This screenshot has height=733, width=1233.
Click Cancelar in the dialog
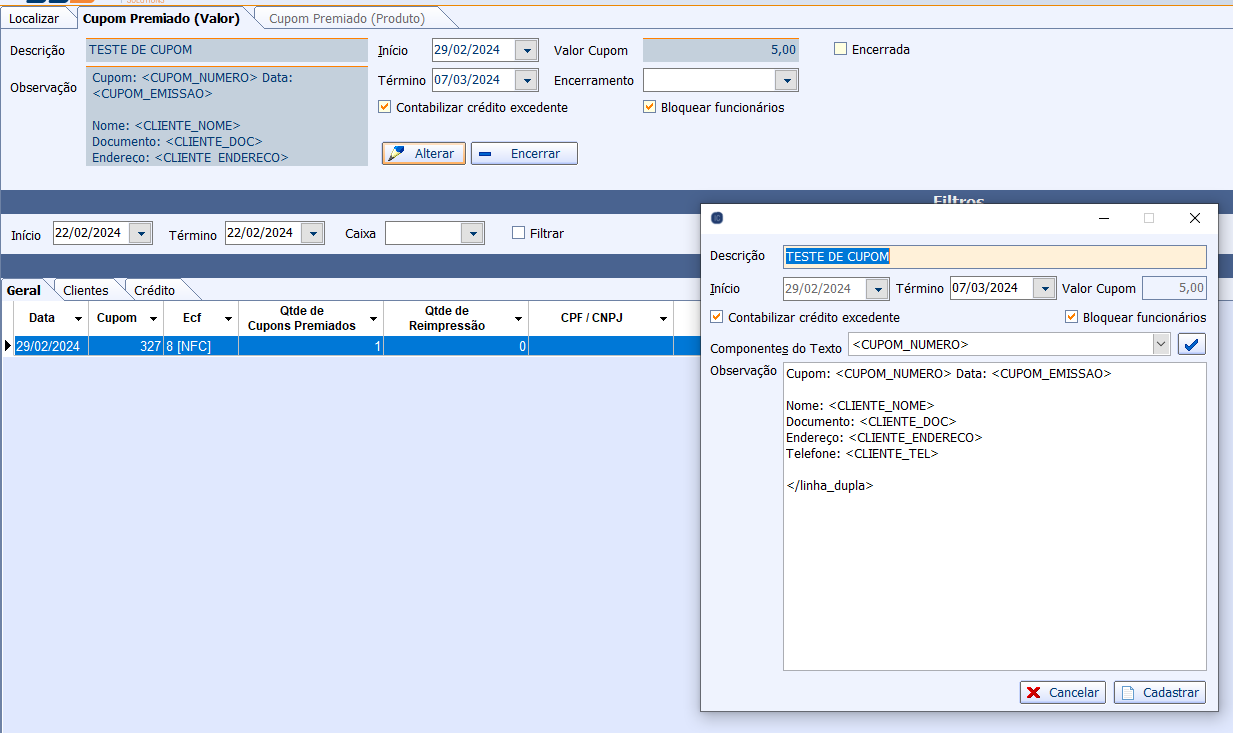[x=1061, y=693]
